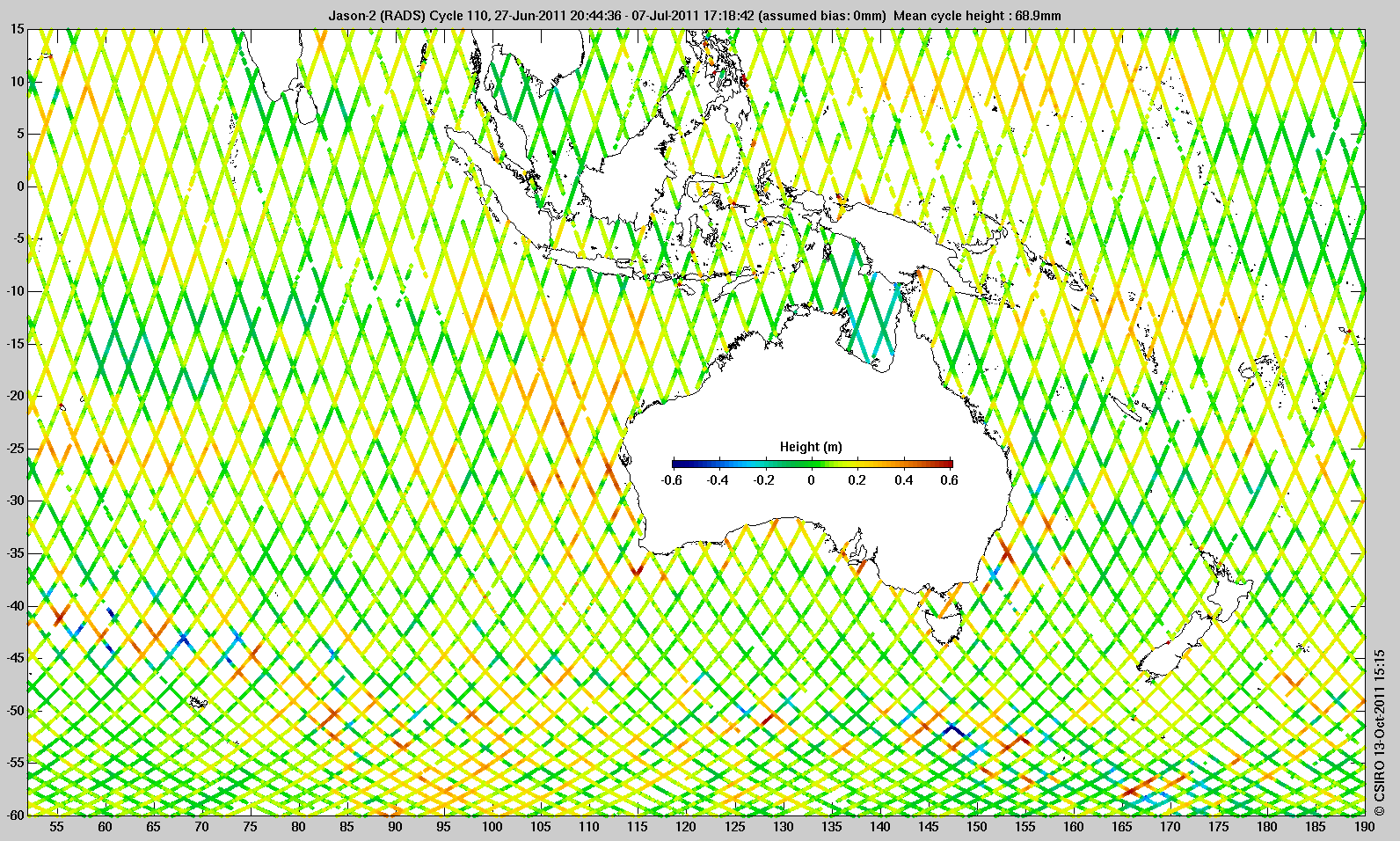This screenshot has width=1400, height=841.
Task: Click the "125" longitude label on the horizontal axis
Action: [x=734, y=827]
